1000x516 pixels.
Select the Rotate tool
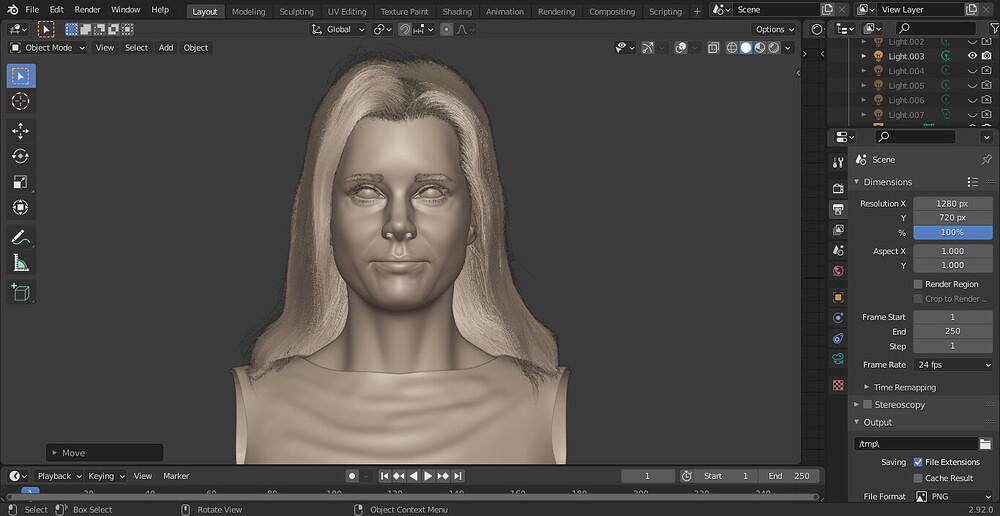click(x=21, y=156)
